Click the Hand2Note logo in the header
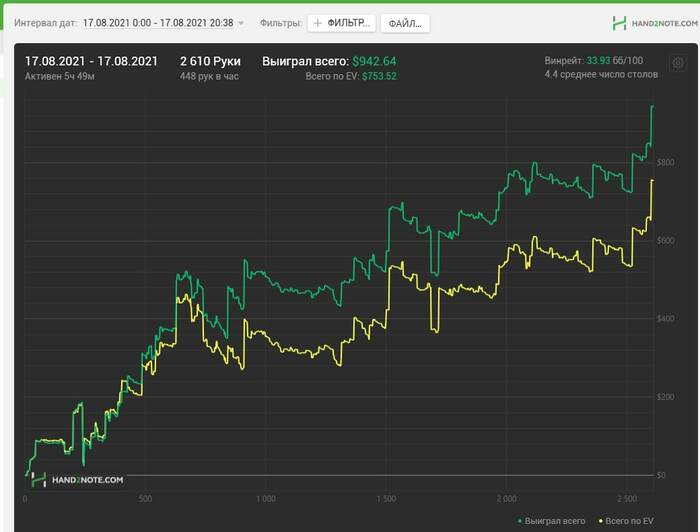Viewport: 700px width, 532px height. [x=655, y=23]
